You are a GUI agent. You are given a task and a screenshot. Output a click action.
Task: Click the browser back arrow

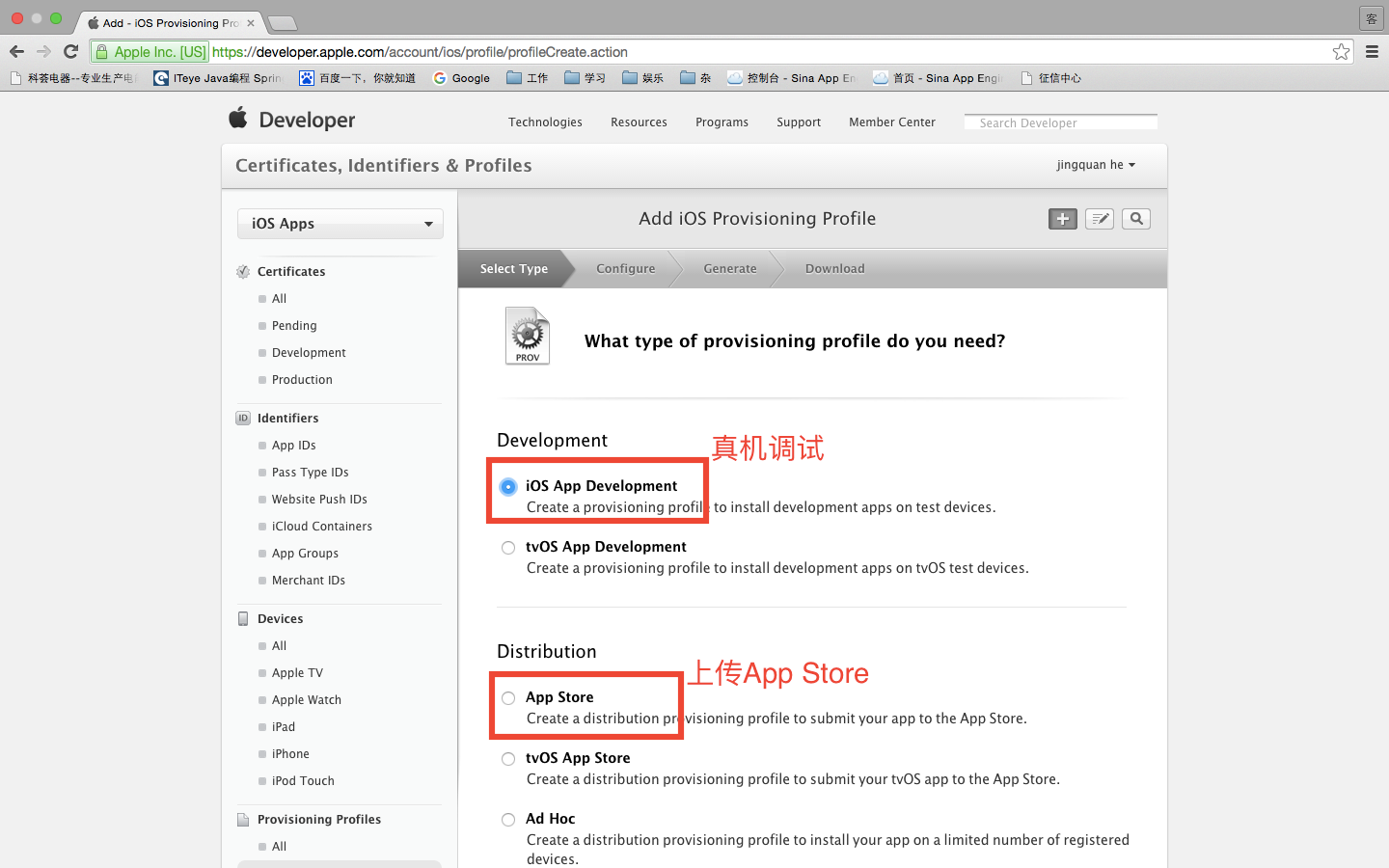click(16, 52)
